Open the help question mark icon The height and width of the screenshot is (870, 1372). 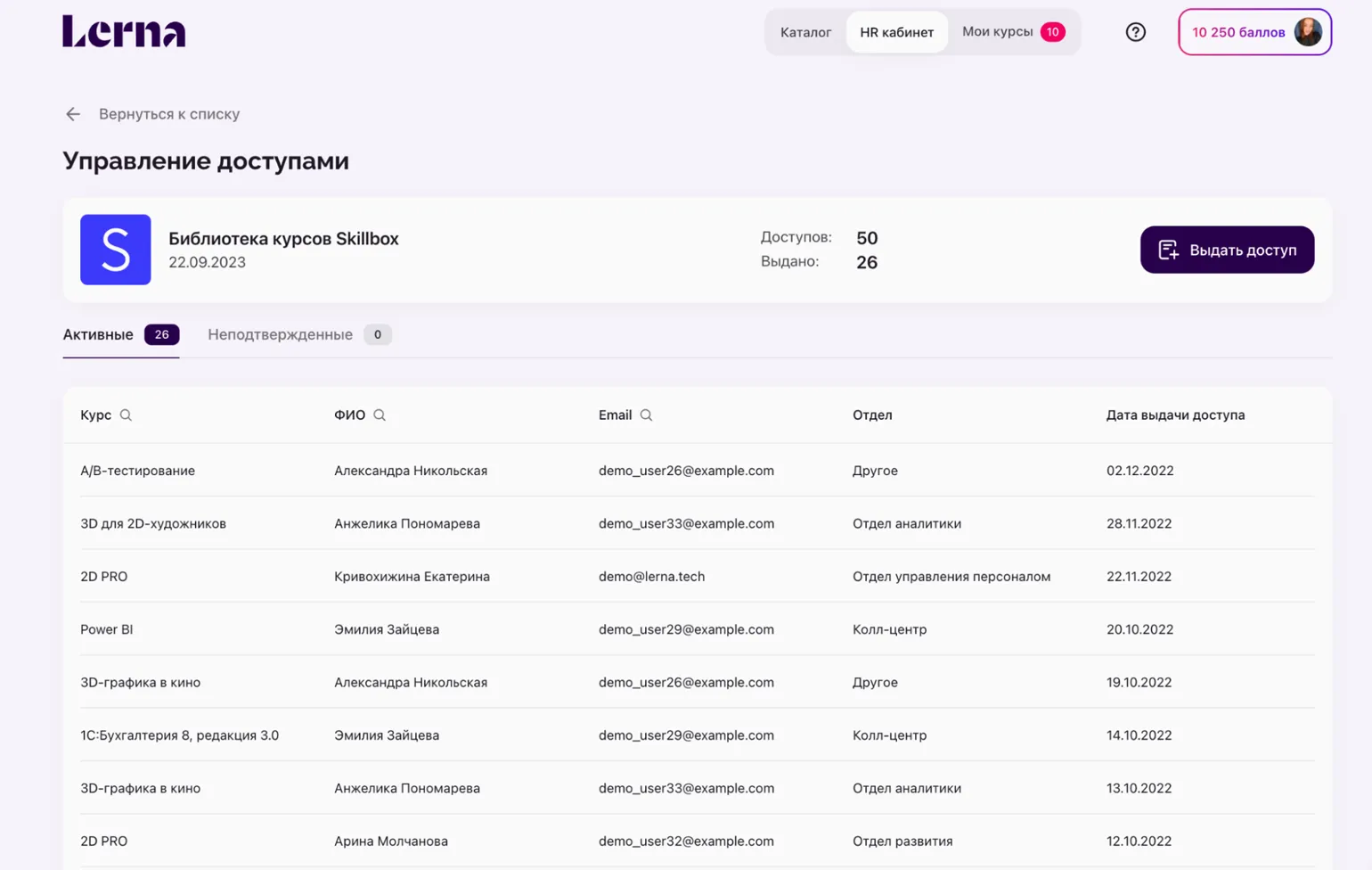click(x=1135, y=32)
